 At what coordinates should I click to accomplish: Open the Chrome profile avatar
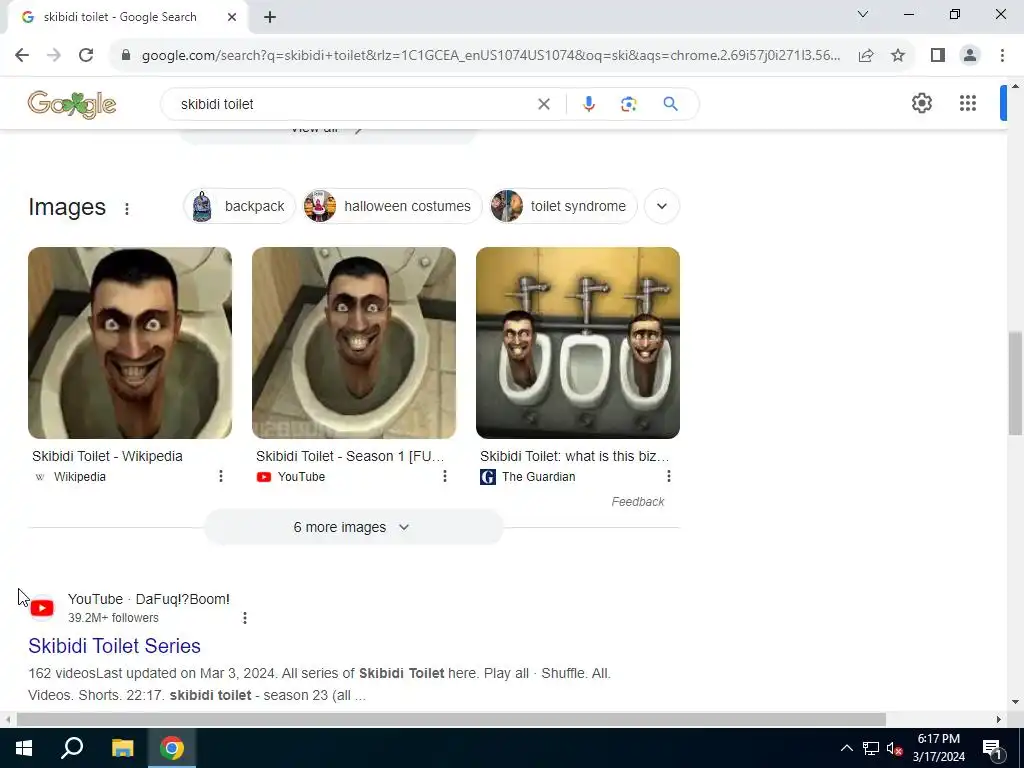click(970, 55)
